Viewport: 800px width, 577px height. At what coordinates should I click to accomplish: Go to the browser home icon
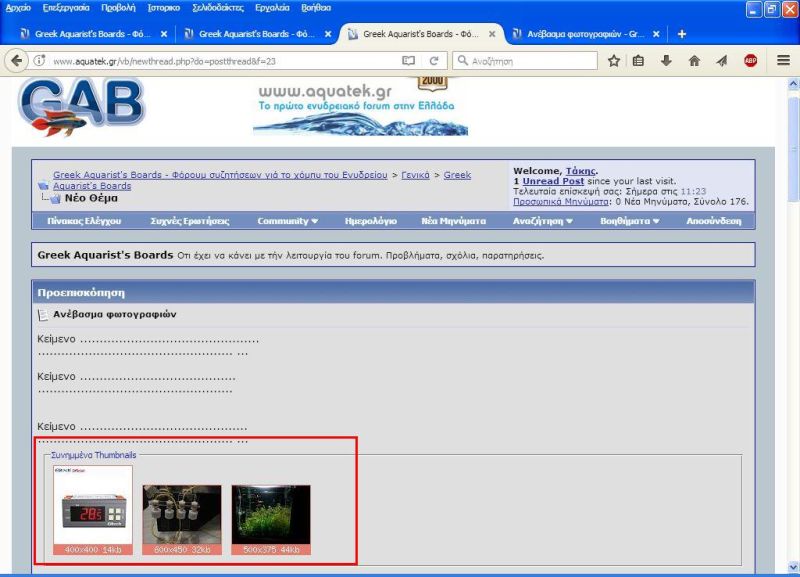coord(694,60)
